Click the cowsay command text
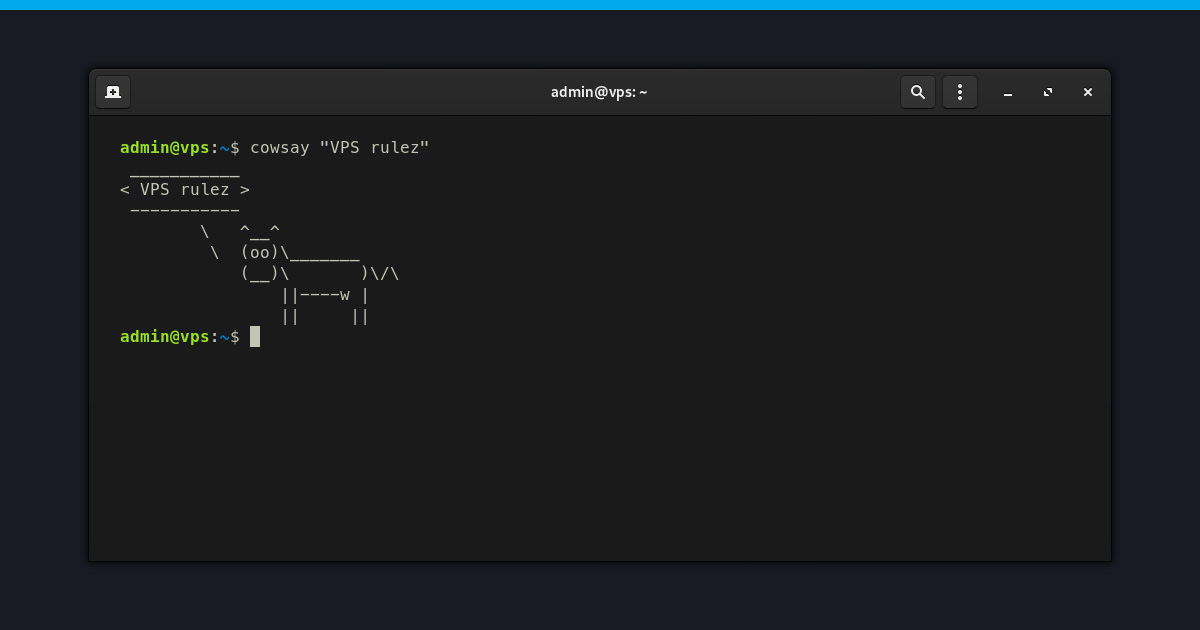 [x=278, y=147]
